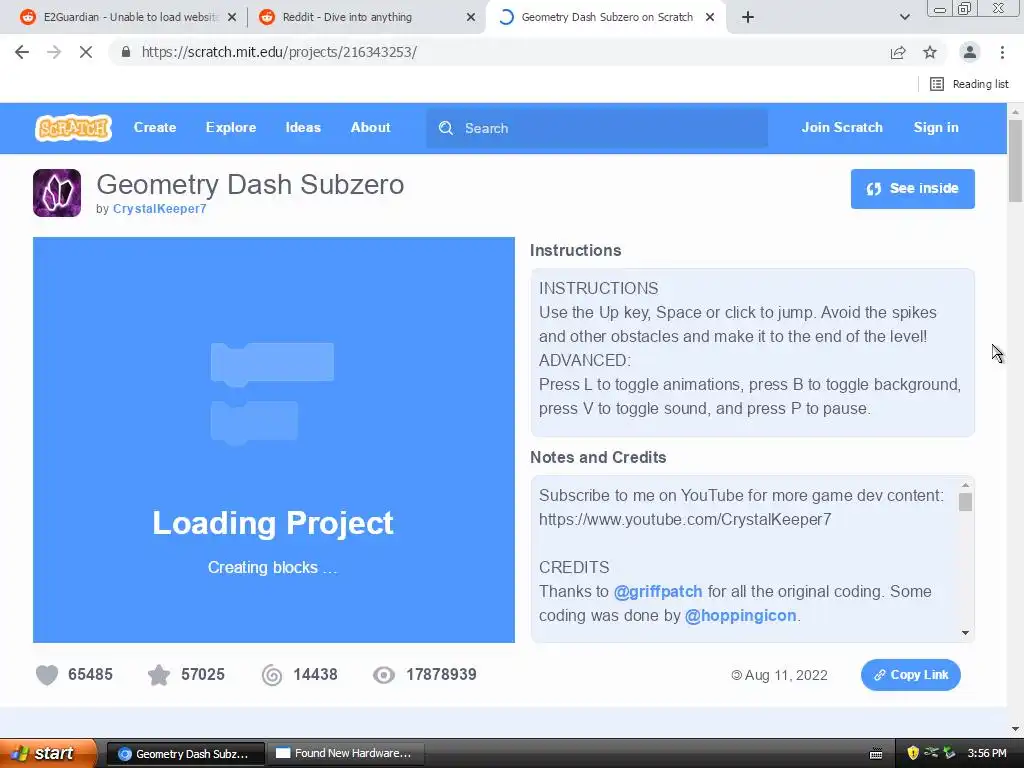Favorite the project with star icon
1024x768 pixels.
pyautogui.click(x=159, y=675)
